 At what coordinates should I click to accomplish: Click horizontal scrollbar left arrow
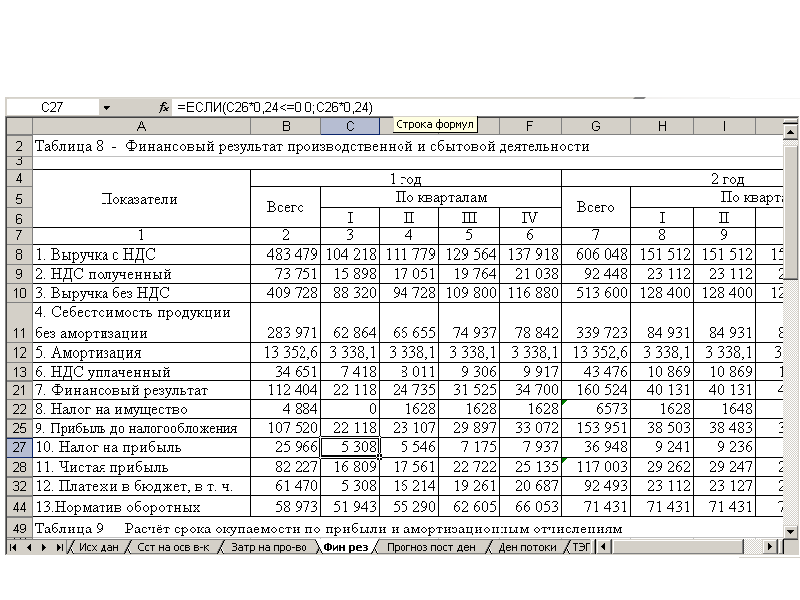[604, 547]
